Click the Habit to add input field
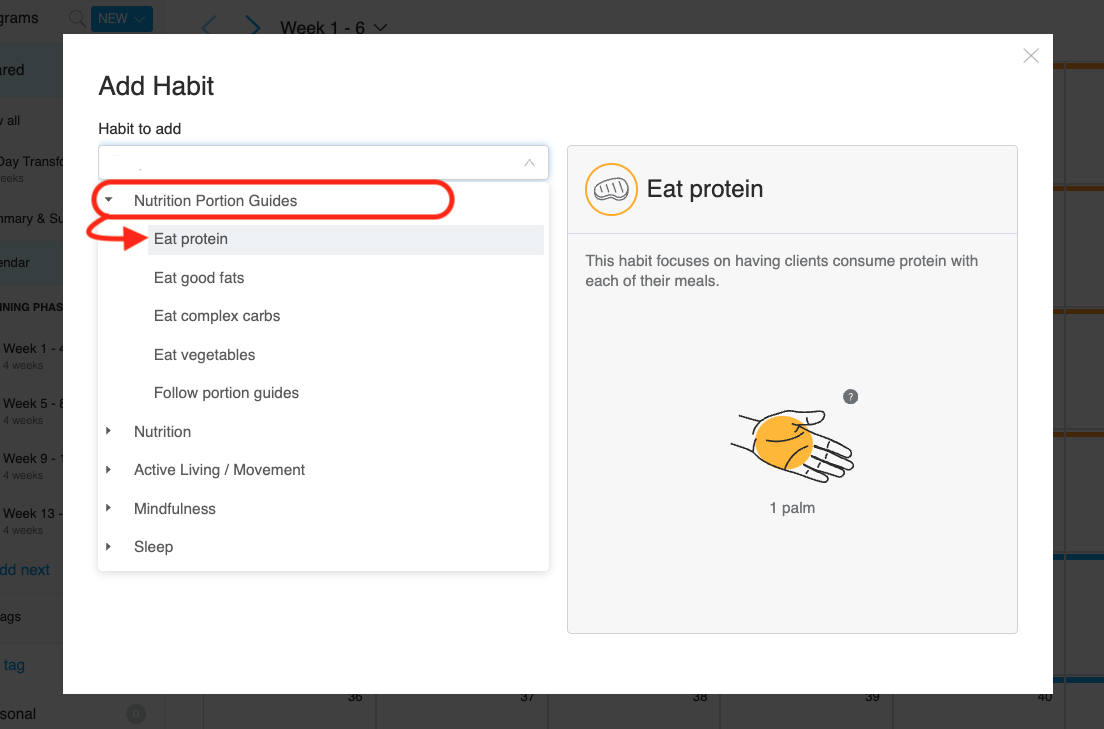 [310, 162]
